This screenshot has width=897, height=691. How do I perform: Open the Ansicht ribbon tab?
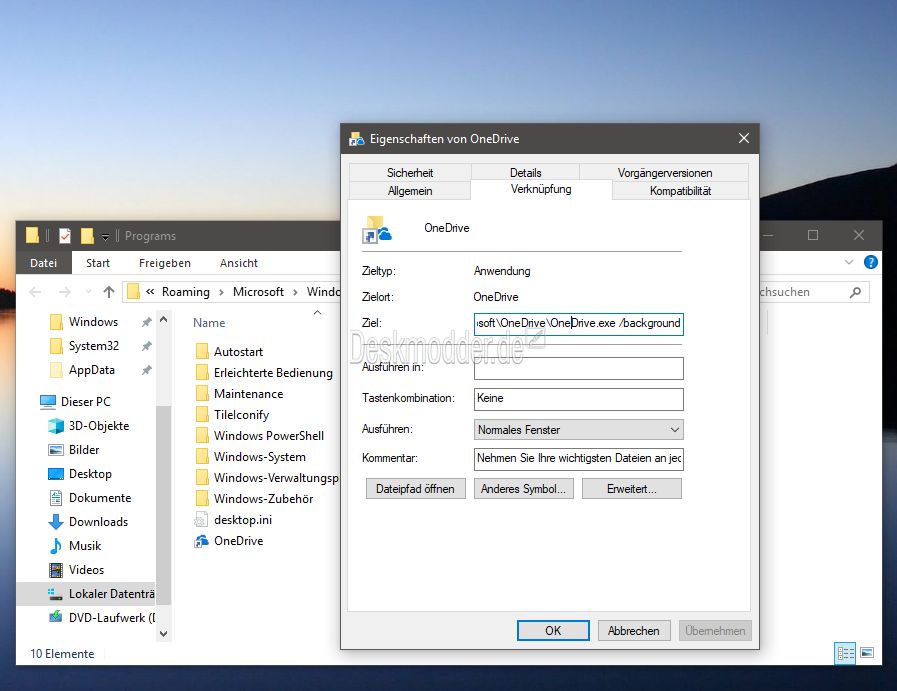click(239, 263)
